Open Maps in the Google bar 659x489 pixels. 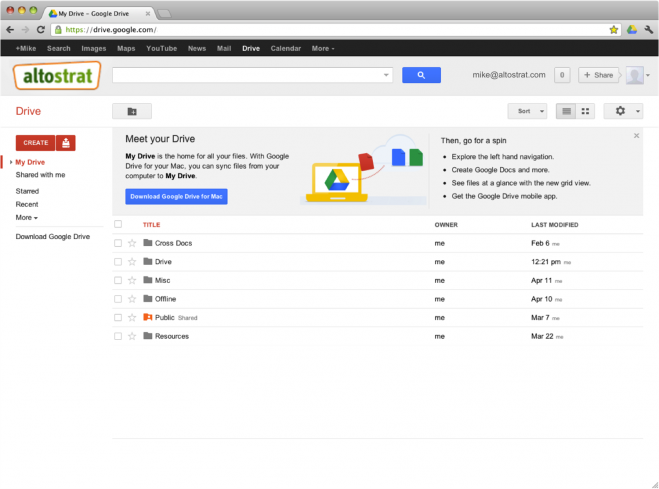click(x=126, y=49)
